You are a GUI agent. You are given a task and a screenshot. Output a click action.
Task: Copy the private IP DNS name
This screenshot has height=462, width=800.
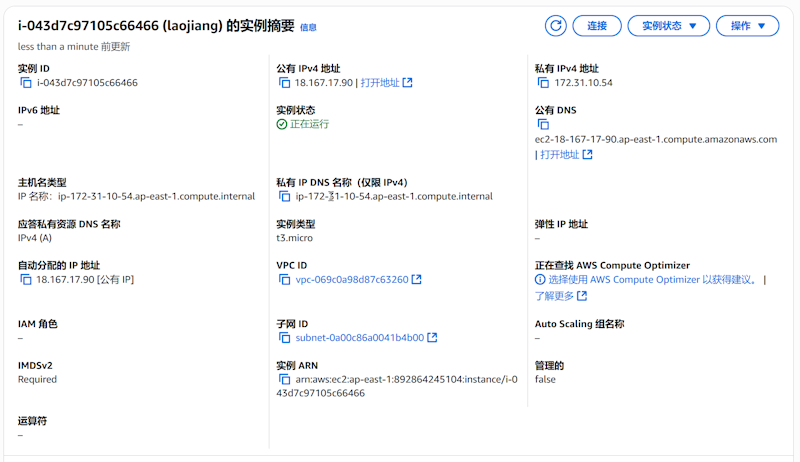click(284, 197)
